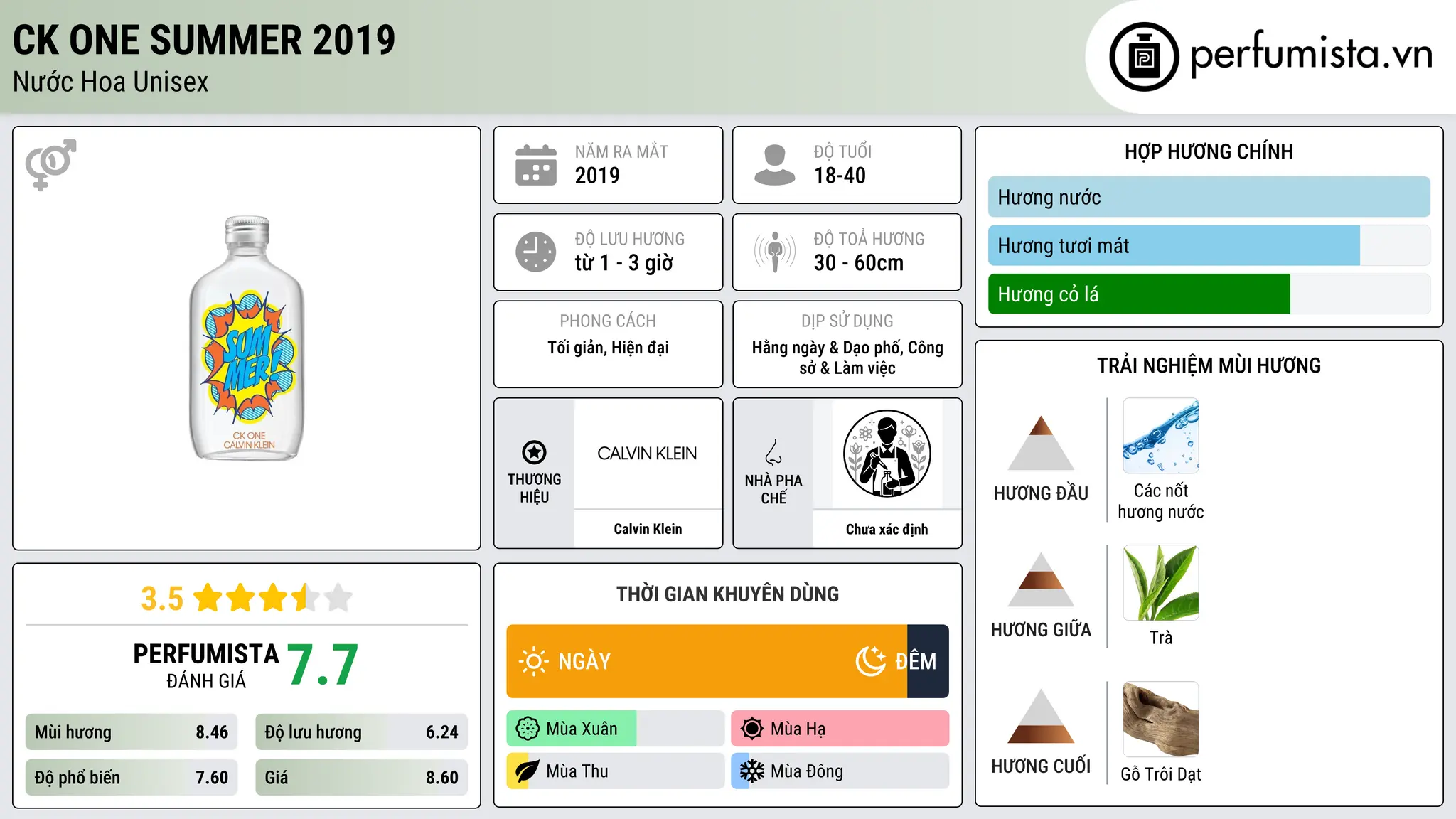Click the Perfumista Đánh giá label
The width and height of the screenshot is (1456, 819).
pyautogui.click(x=206, y=665)
